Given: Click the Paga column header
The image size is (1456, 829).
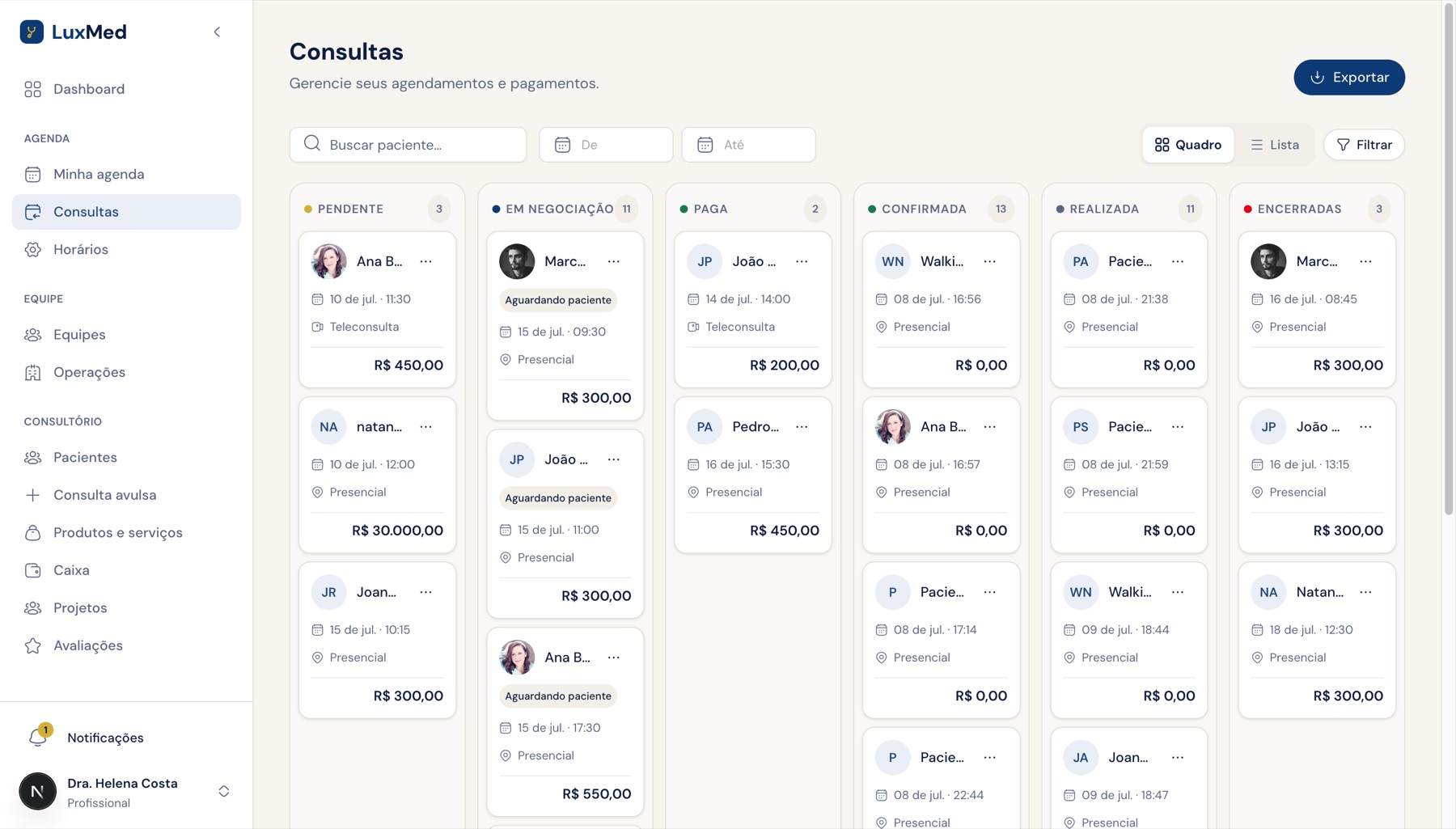Looking at the screenshot, I should pos(711,209).
